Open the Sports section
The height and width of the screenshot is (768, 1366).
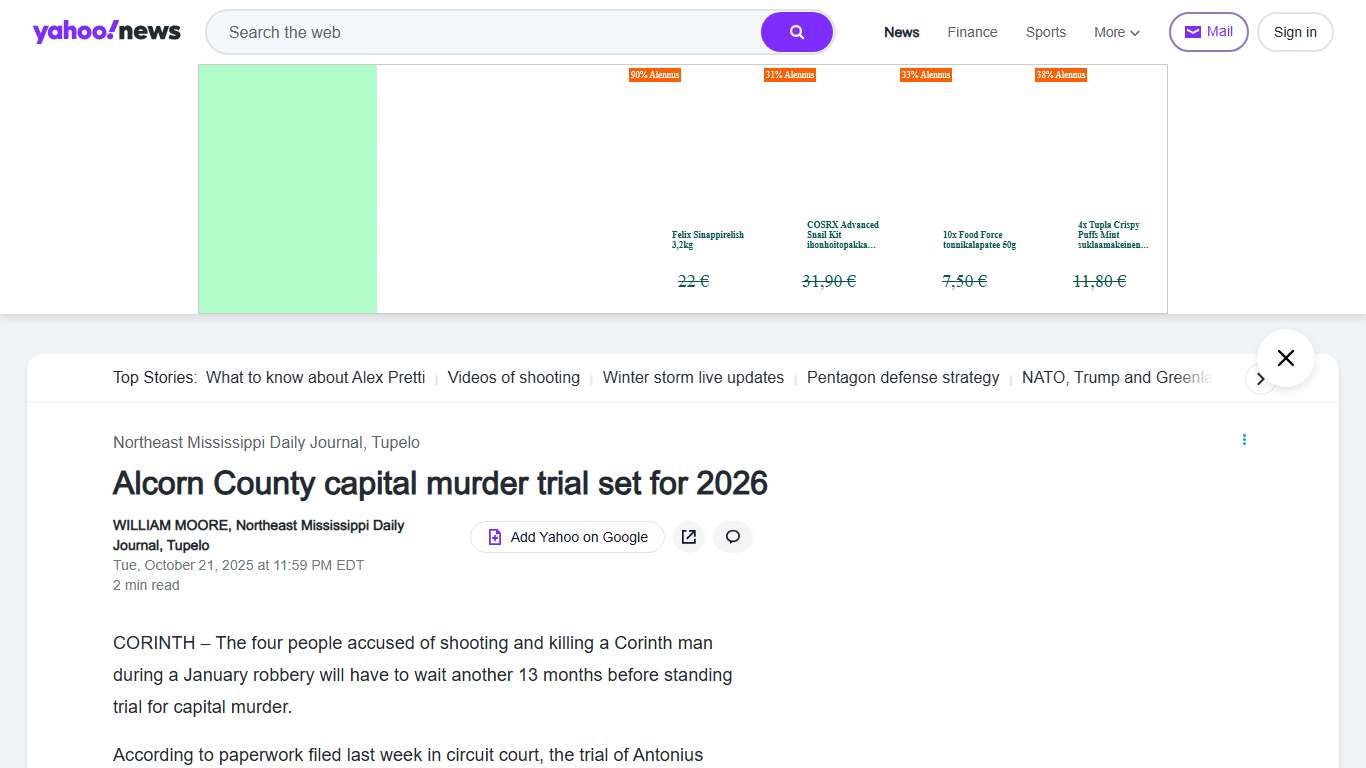click(x=1045, y=32)
